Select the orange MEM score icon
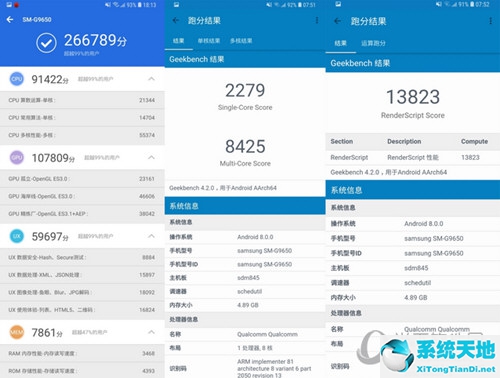Image resolution: width=500 pixels, height=378 pixels. tap(17, 332)
